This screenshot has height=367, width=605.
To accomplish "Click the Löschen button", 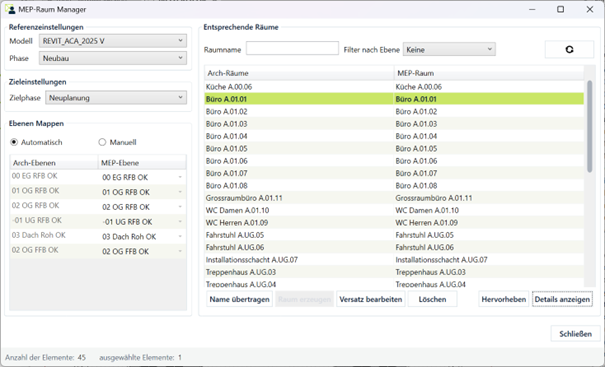I will (x=432, y=299).
